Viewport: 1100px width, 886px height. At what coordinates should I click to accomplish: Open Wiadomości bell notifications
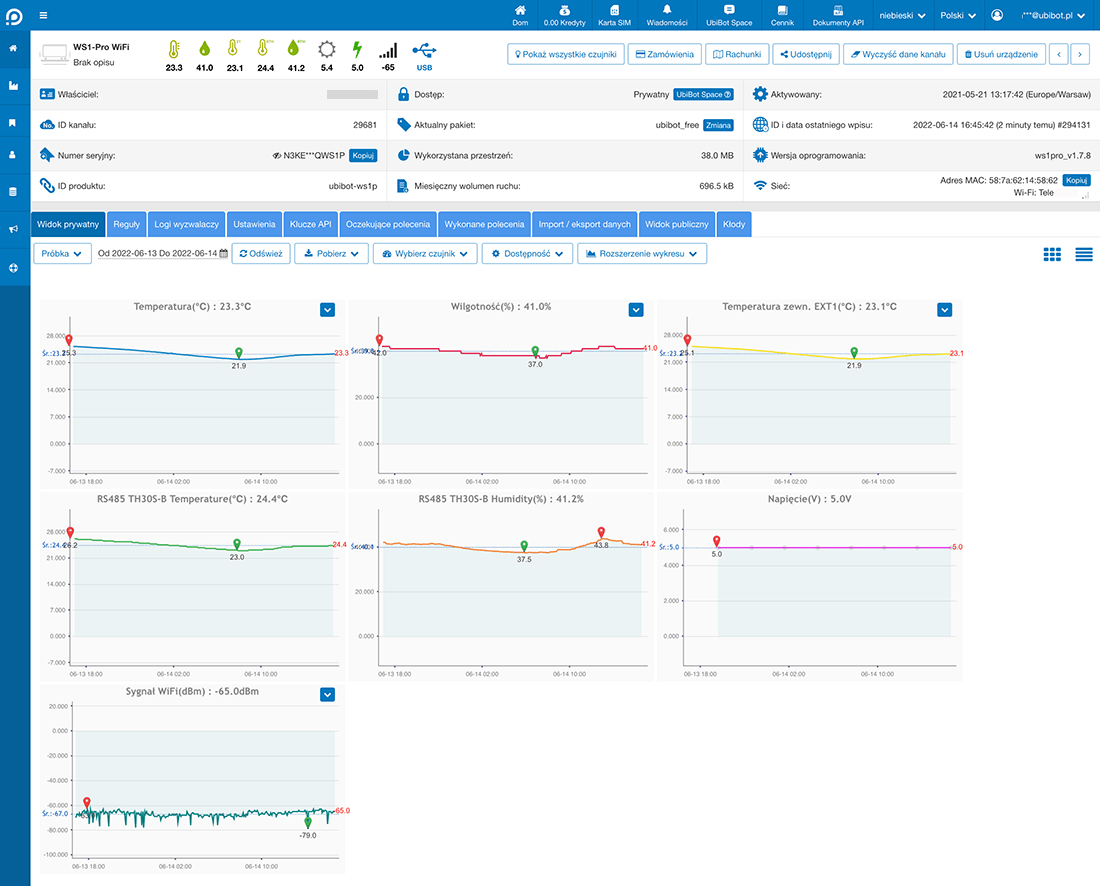(667, 15)
